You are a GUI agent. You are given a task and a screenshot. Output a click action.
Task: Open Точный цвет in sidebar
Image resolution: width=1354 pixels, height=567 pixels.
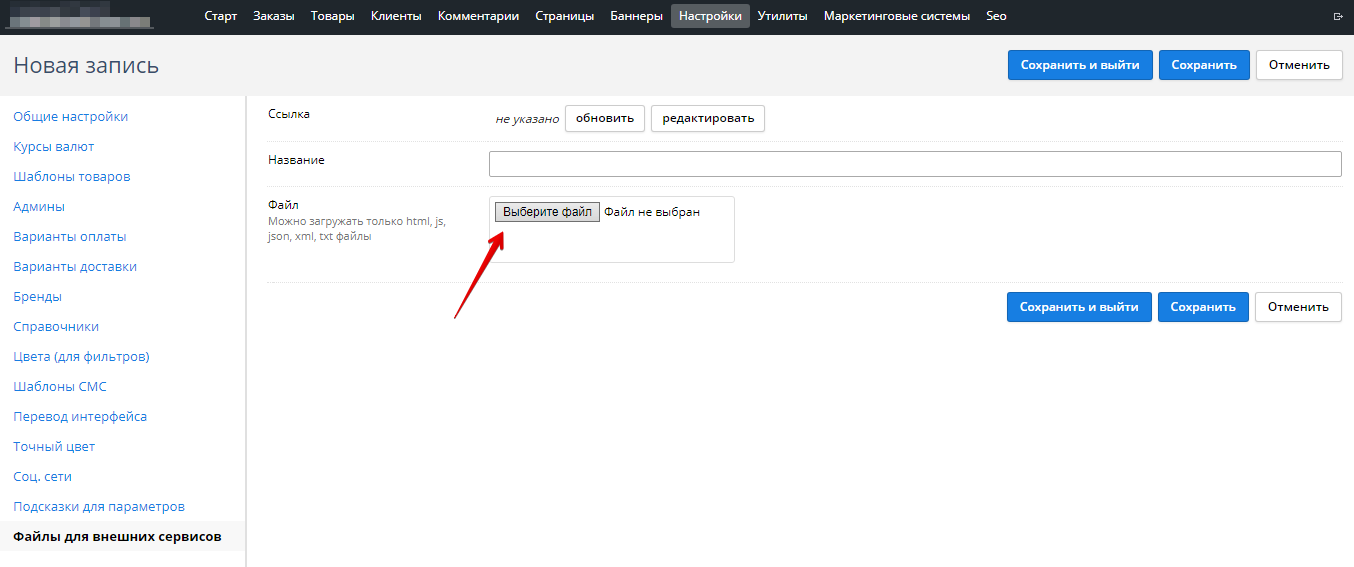point(54,446)
